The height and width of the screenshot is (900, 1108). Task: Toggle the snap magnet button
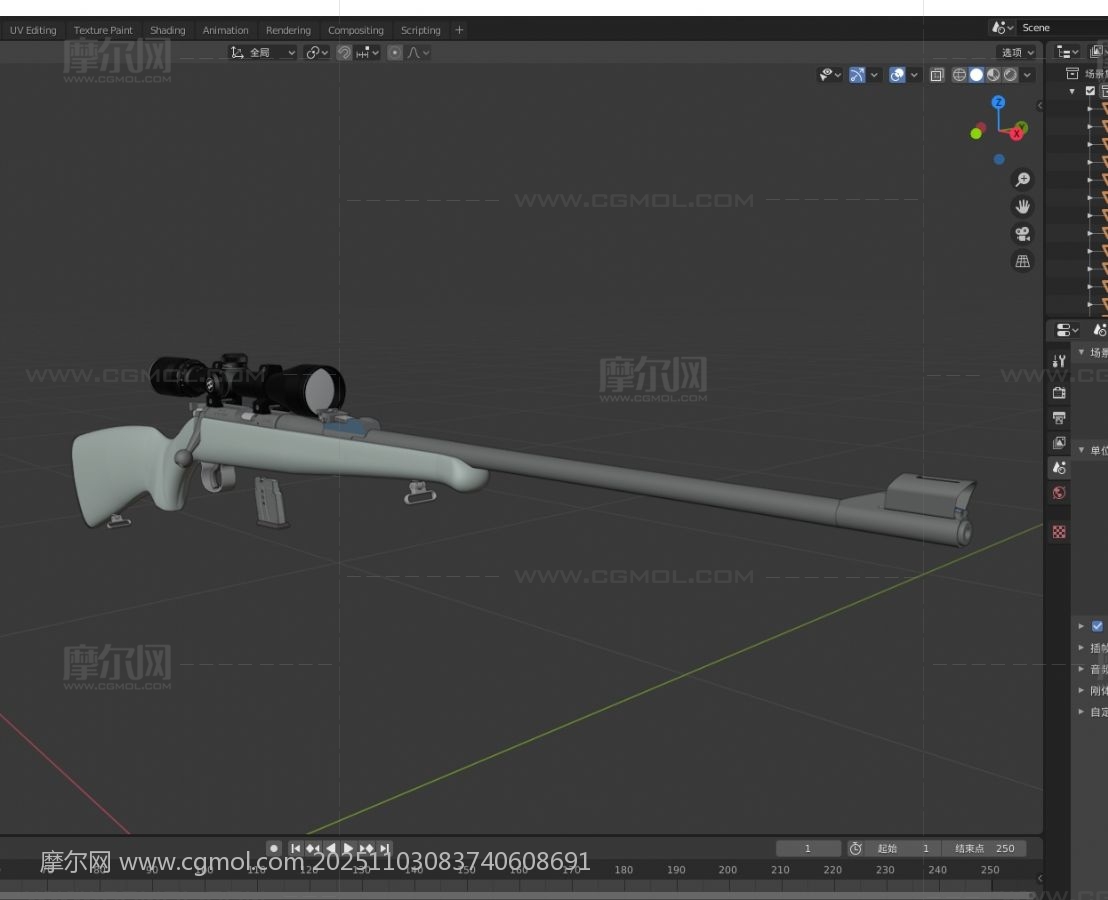point(344,53)
